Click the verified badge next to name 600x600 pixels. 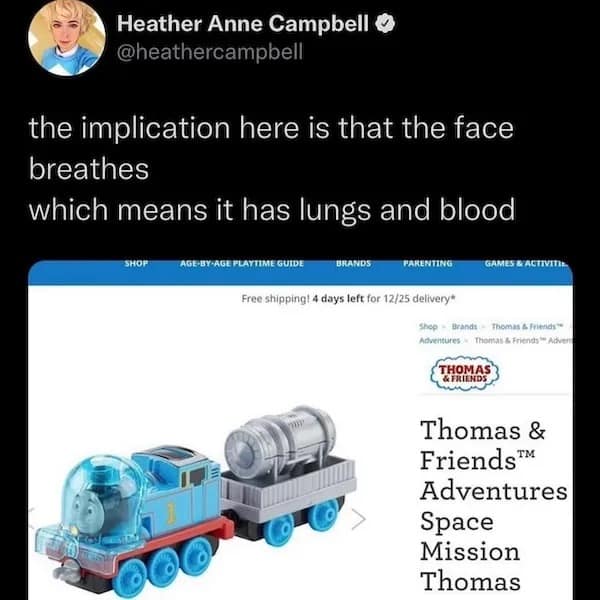384,24
